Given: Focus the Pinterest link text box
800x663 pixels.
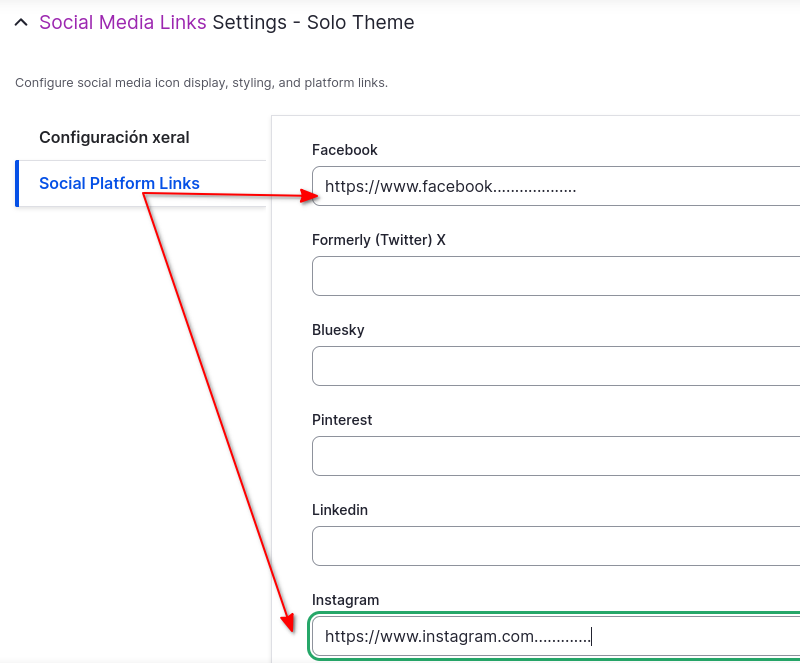Looking at the screenshot, I should [x=556, y=456].
